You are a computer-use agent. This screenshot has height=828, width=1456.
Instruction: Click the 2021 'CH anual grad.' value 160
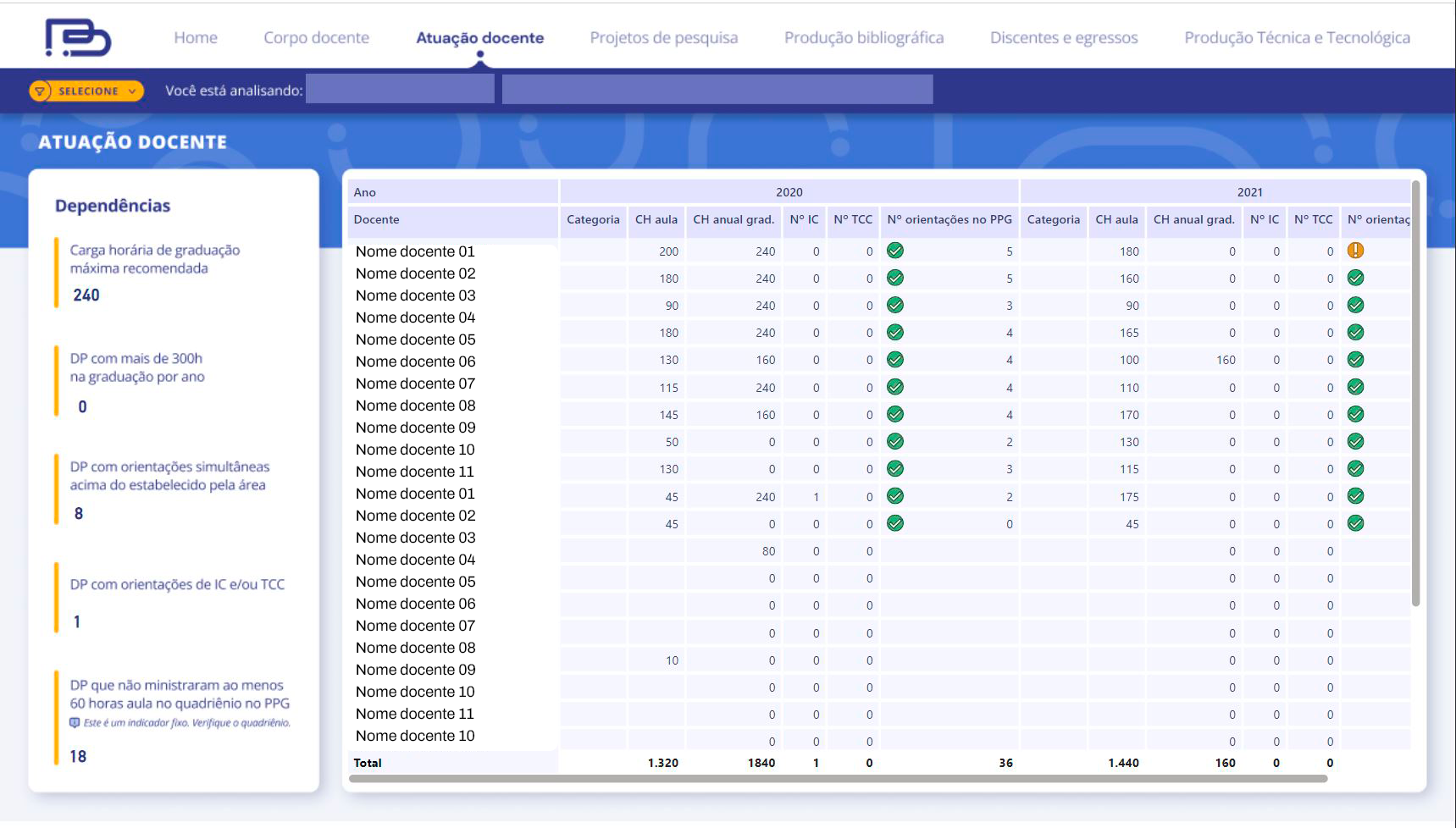(1226, 360)
